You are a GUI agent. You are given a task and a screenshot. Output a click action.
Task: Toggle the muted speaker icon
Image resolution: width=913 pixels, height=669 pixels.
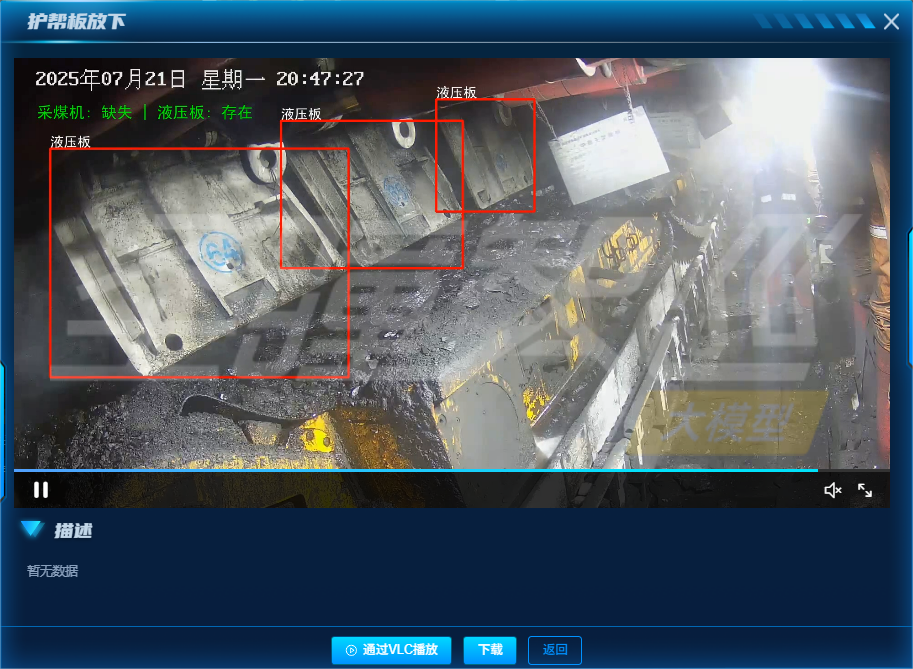(x=832, y=490)
